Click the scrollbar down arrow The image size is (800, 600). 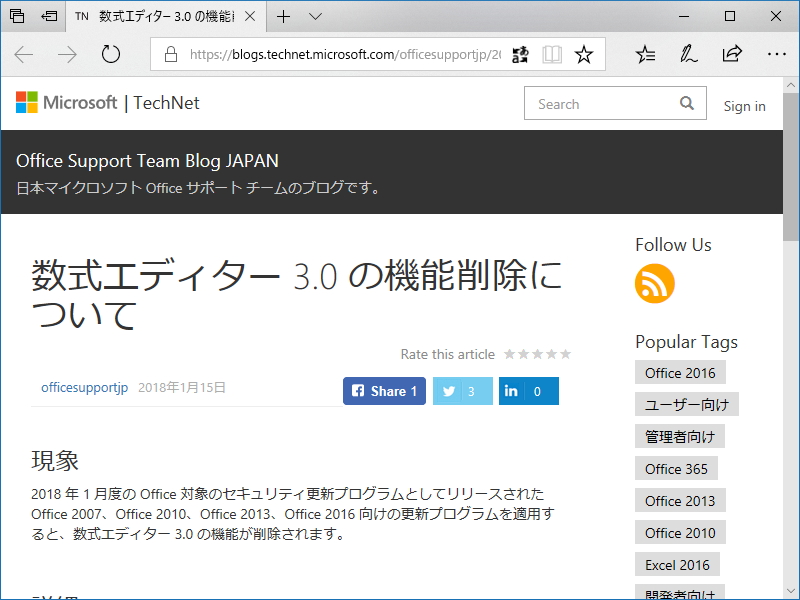(x=791, y=592)
